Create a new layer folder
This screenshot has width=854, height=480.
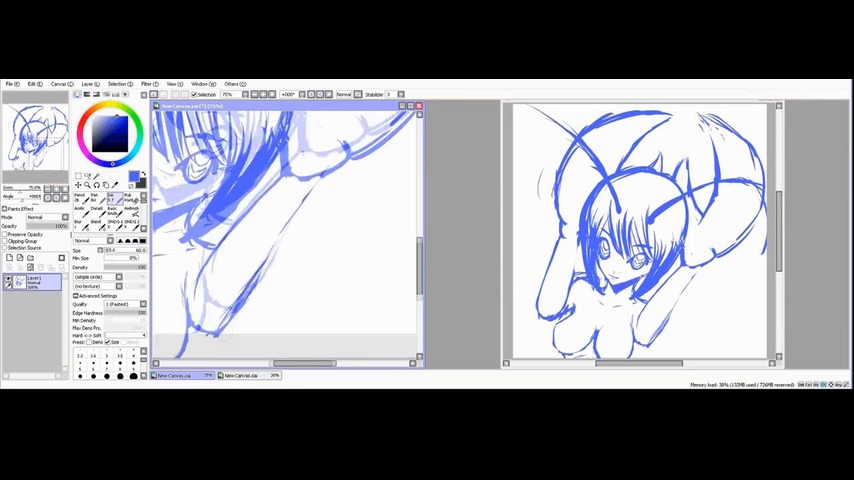30,258
